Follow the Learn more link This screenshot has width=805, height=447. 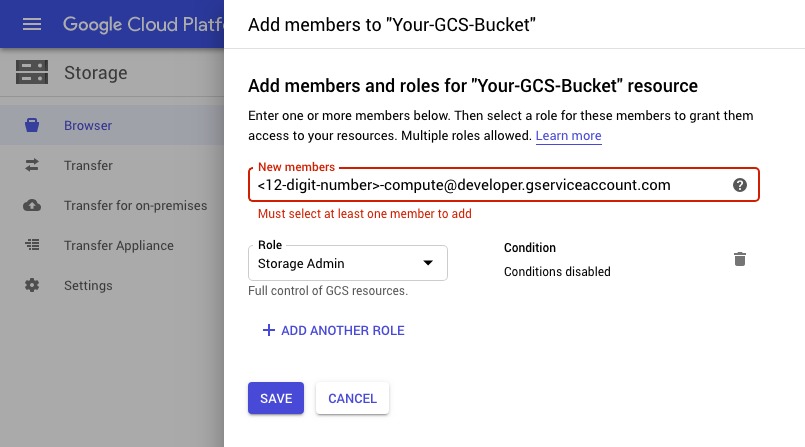pos(568,135)
